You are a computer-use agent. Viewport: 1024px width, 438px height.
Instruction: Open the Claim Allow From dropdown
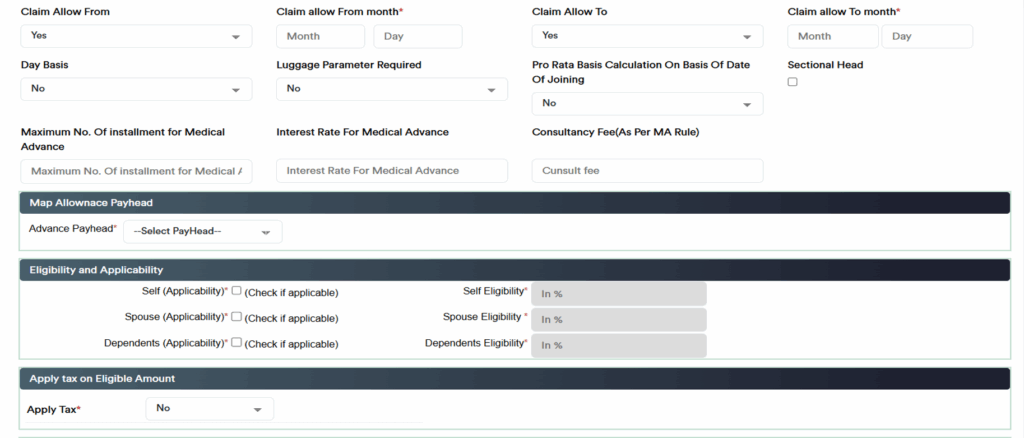tap(136, 36)
